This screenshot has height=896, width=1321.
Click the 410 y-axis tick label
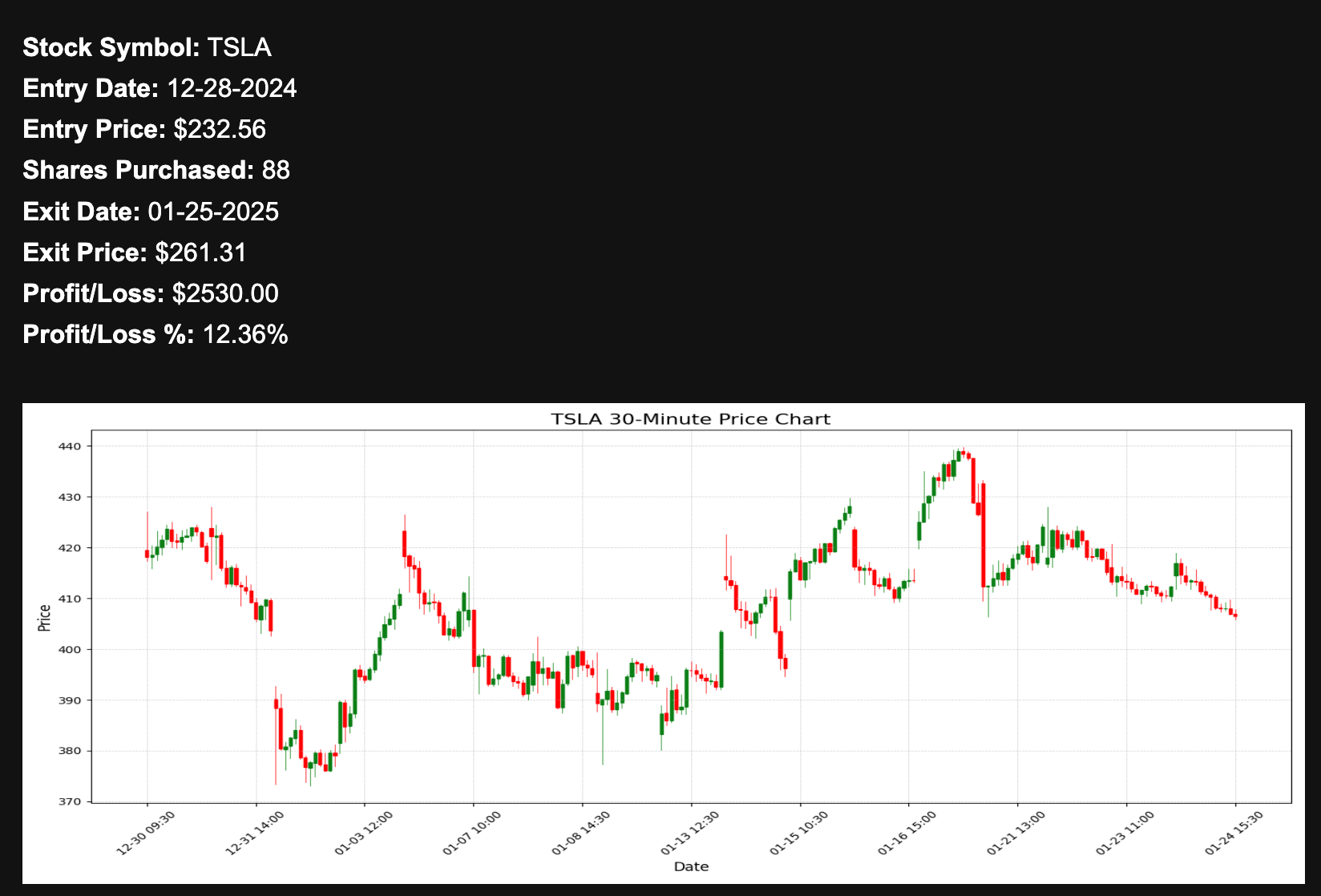click(x=71, y=599)
